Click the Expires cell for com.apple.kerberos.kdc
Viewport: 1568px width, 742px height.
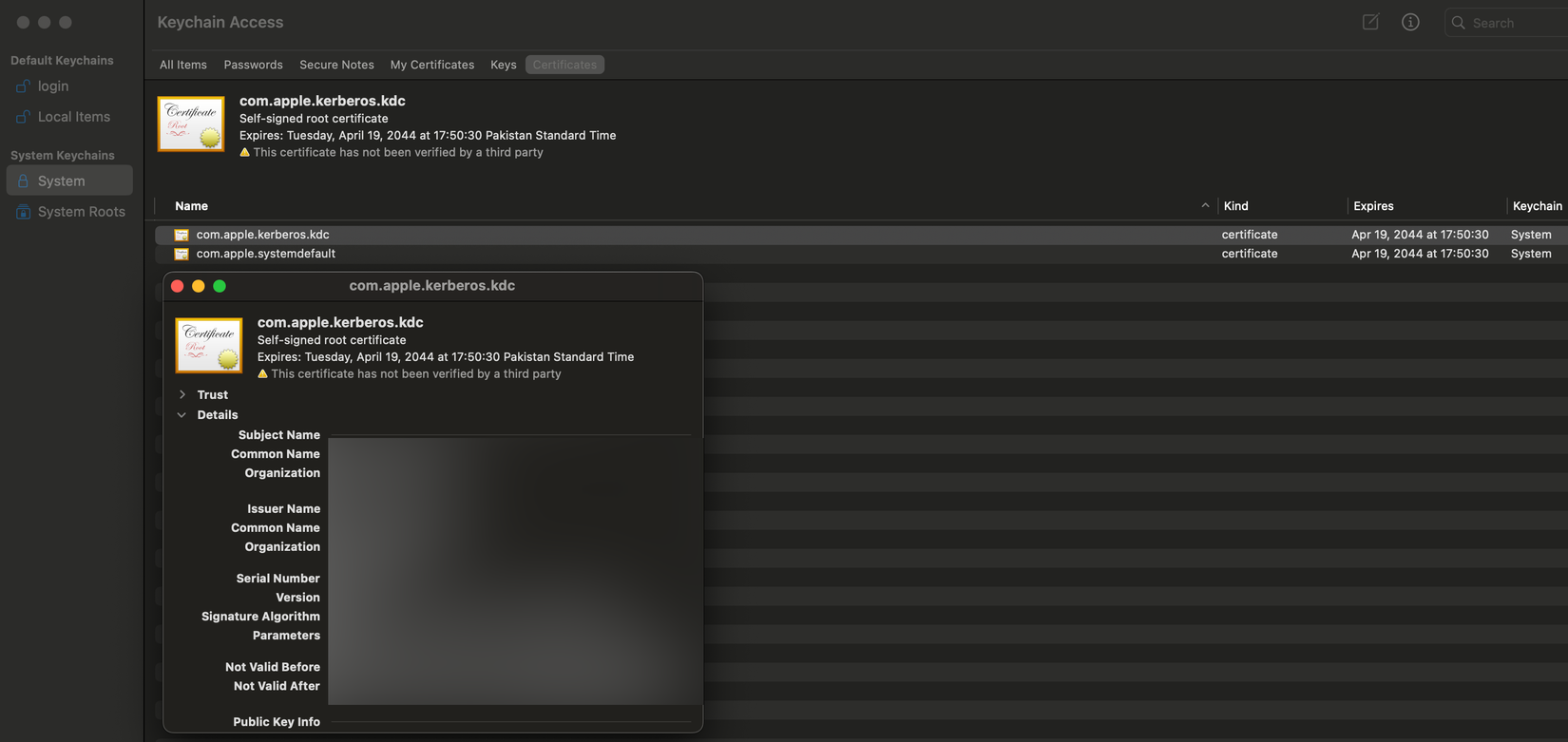(x=1420, y=235)
